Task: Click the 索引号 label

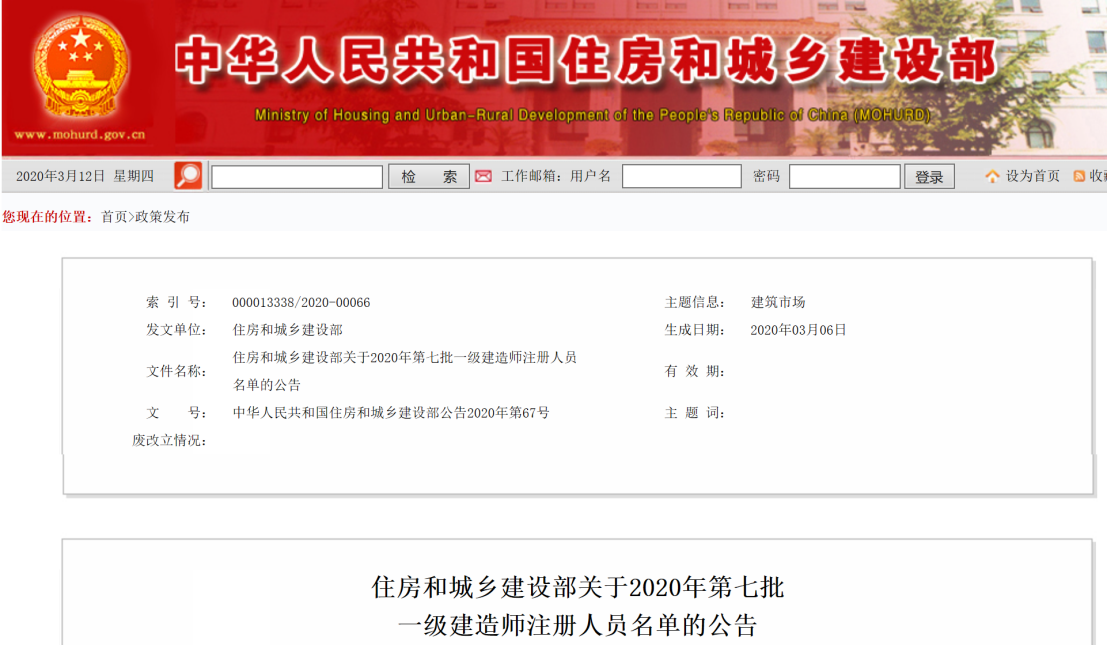Action: tap(176, 303)
